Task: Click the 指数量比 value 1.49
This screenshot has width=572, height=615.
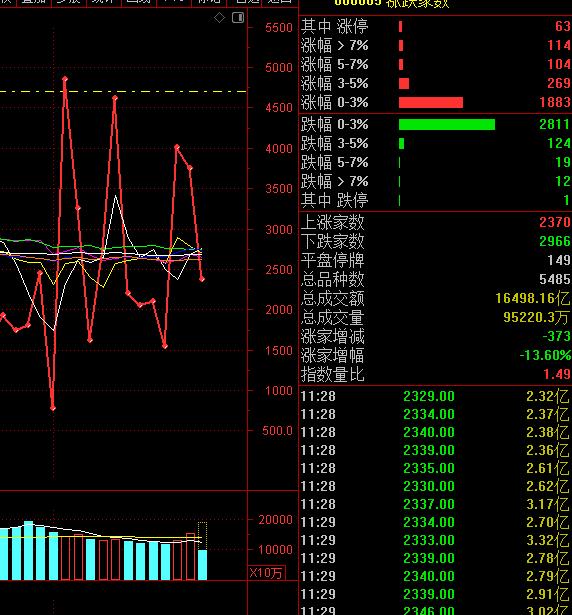Action: click(557, 375)
